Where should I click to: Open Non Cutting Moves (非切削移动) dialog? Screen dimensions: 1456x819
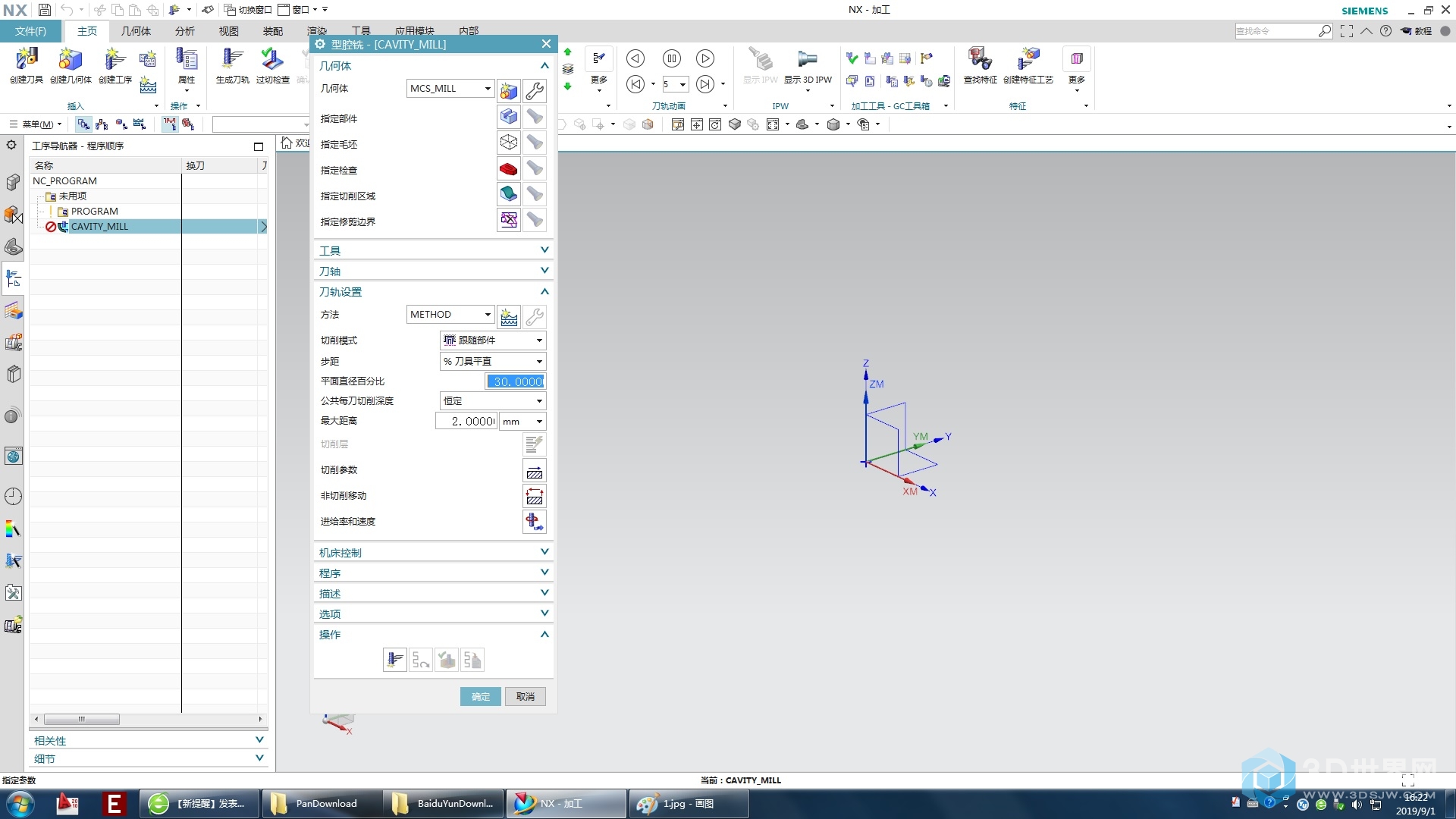click(x=535, y=497)
